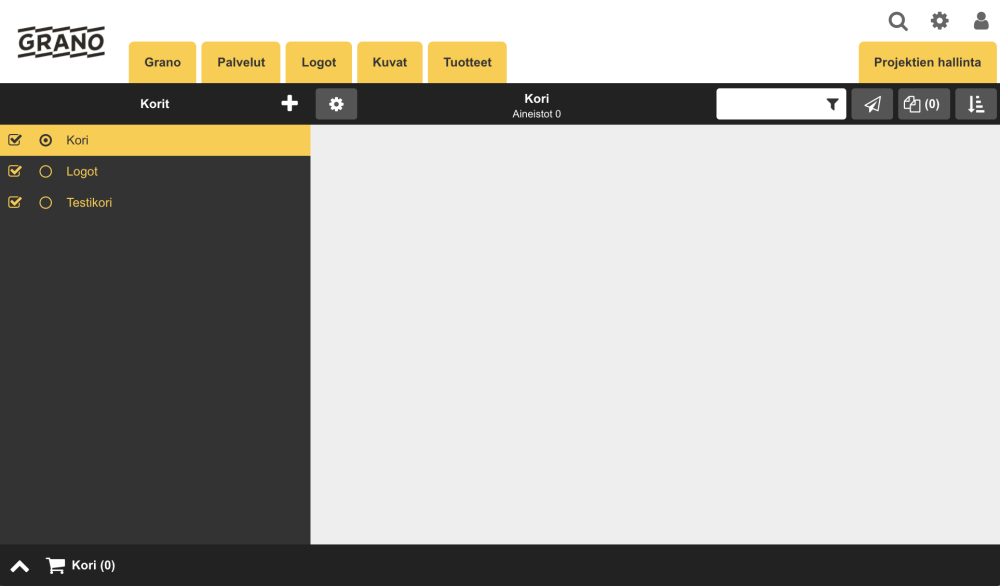Change sort order with sort icon
This screenshot has width=1000, height=586.
[976, 104]
